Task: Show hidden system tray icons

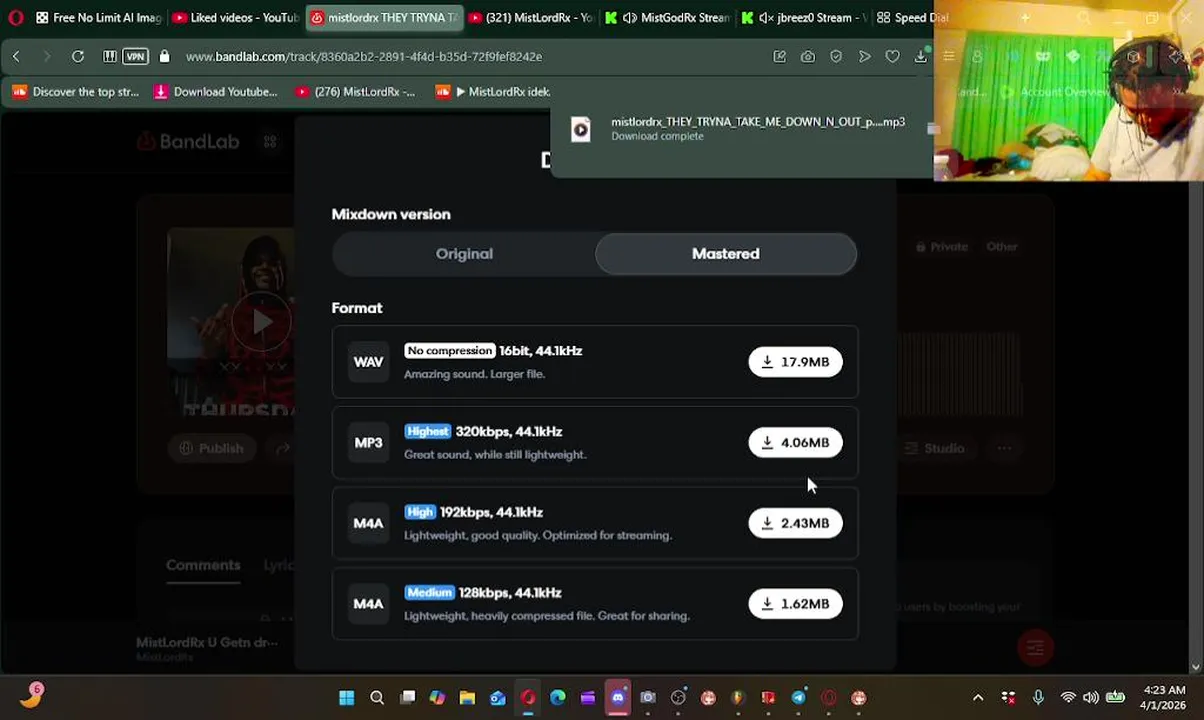Action: pos(978,698)
